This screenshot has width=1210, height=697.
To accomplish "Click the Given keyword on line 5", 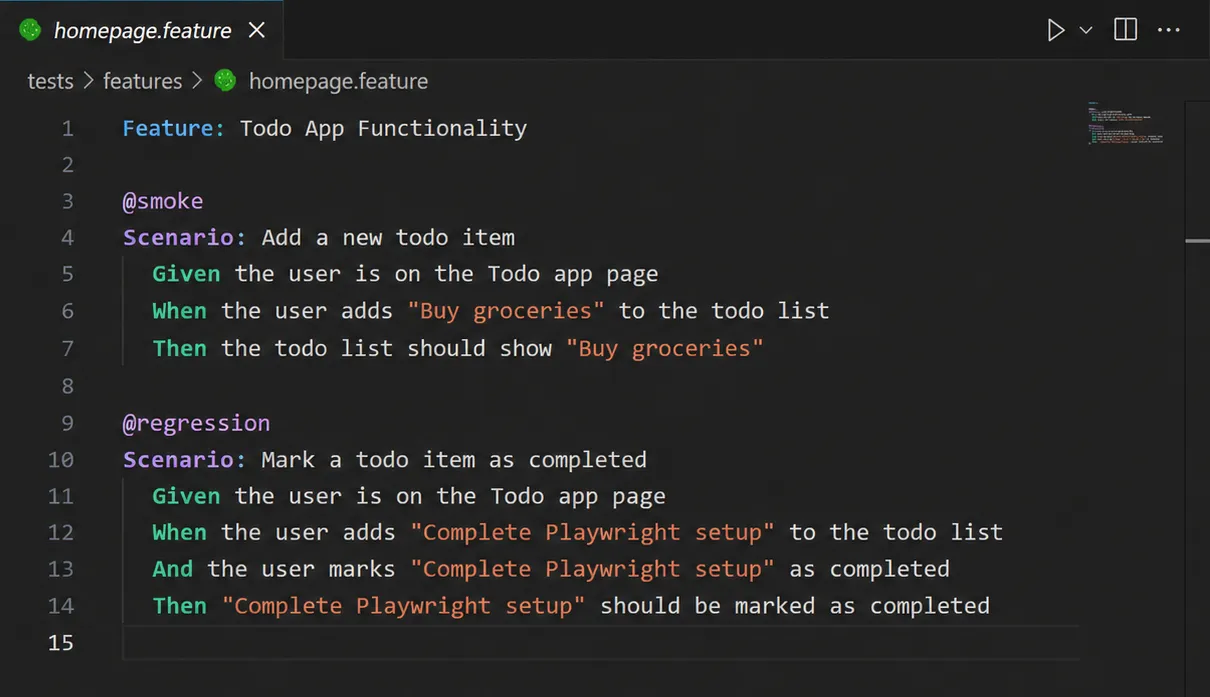I will click(186, 274).
